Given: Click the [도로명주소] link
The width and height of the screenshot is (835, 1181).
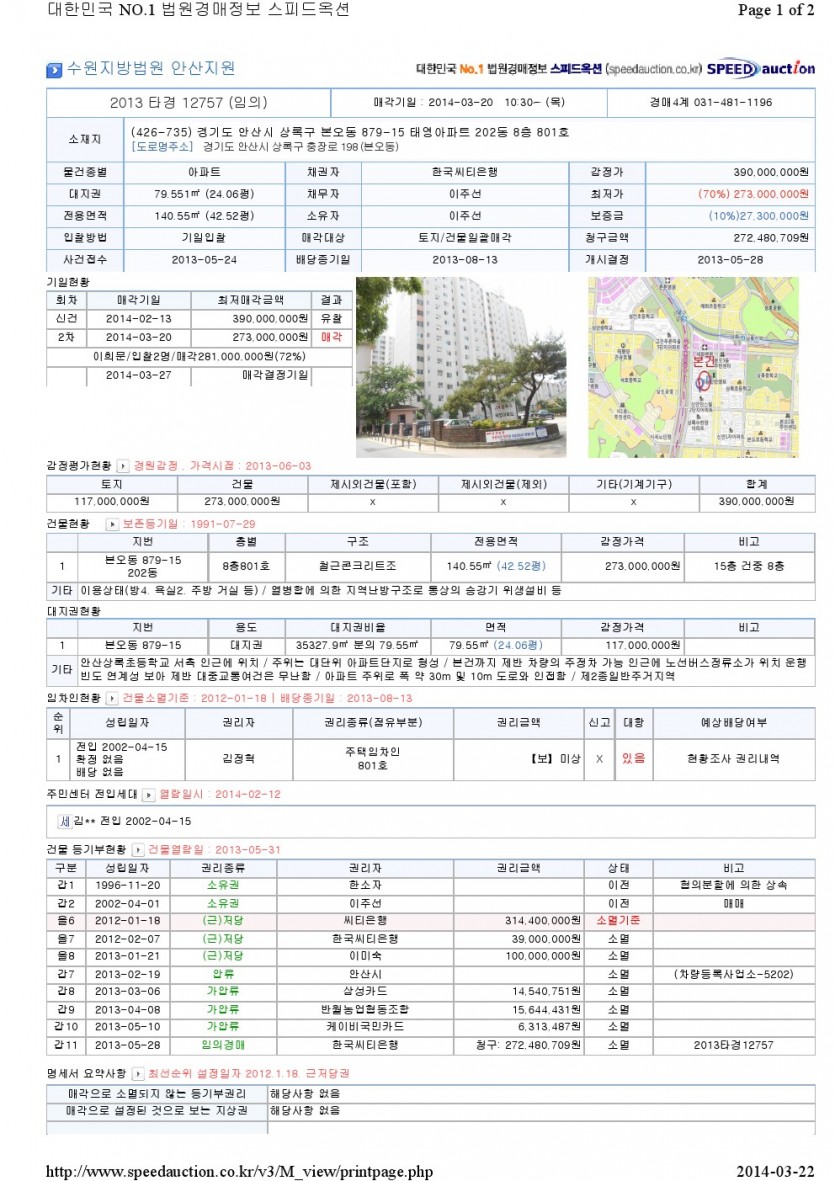Looking at the screenshot, I should (x=163, y=147).
